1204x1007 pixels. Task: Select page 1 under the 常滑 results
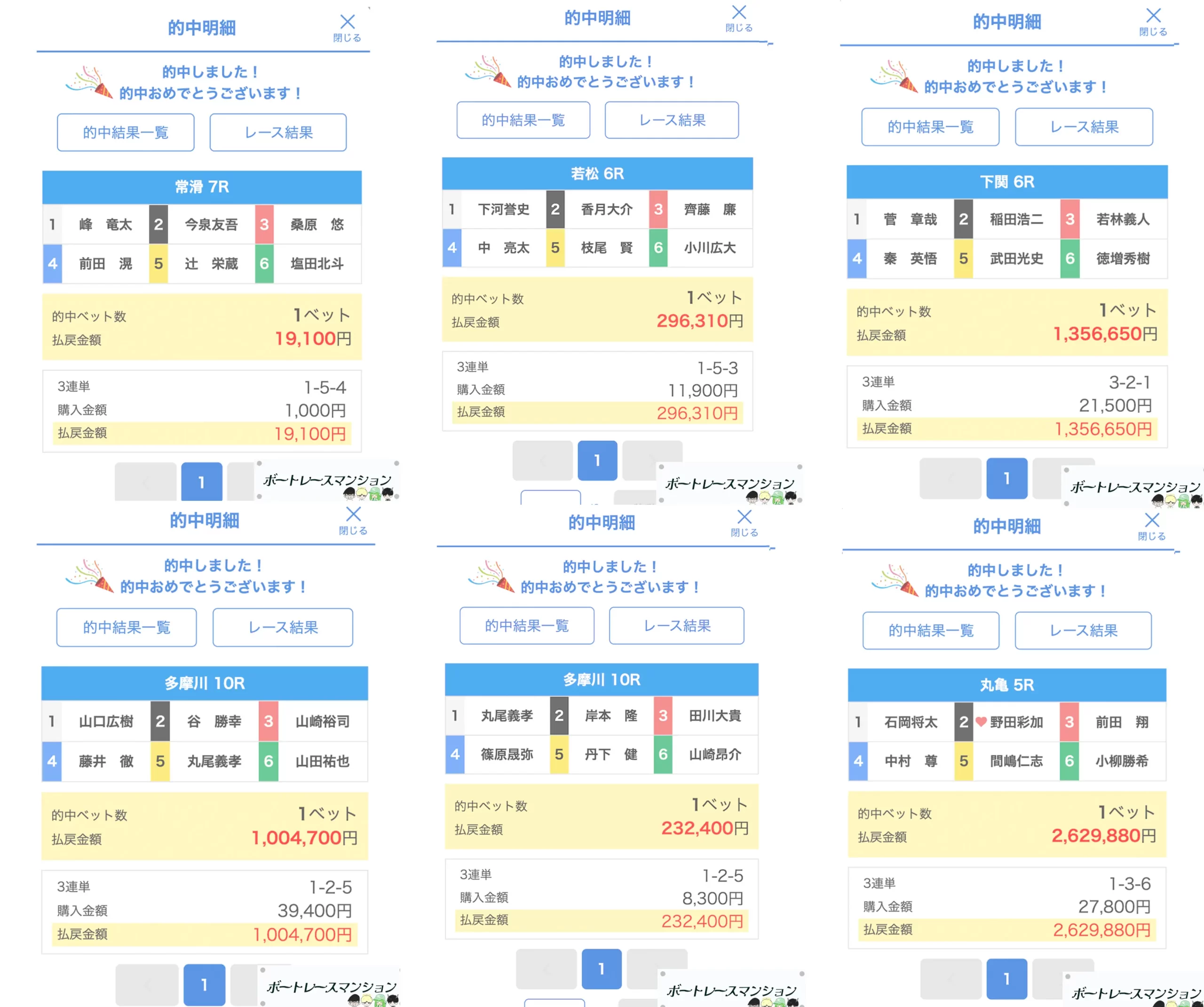click(201, 482)
